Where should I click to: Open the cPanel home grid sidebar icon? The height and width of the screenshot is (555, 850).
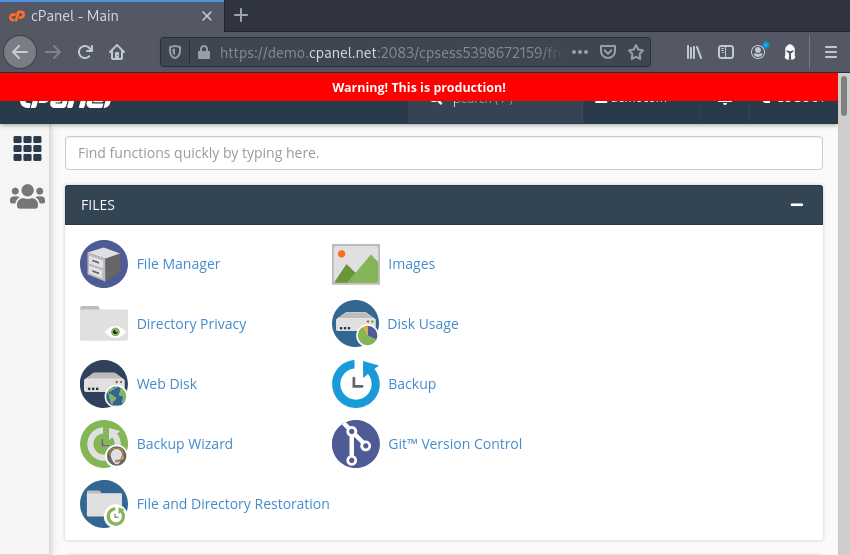click(x=27, y=149)
